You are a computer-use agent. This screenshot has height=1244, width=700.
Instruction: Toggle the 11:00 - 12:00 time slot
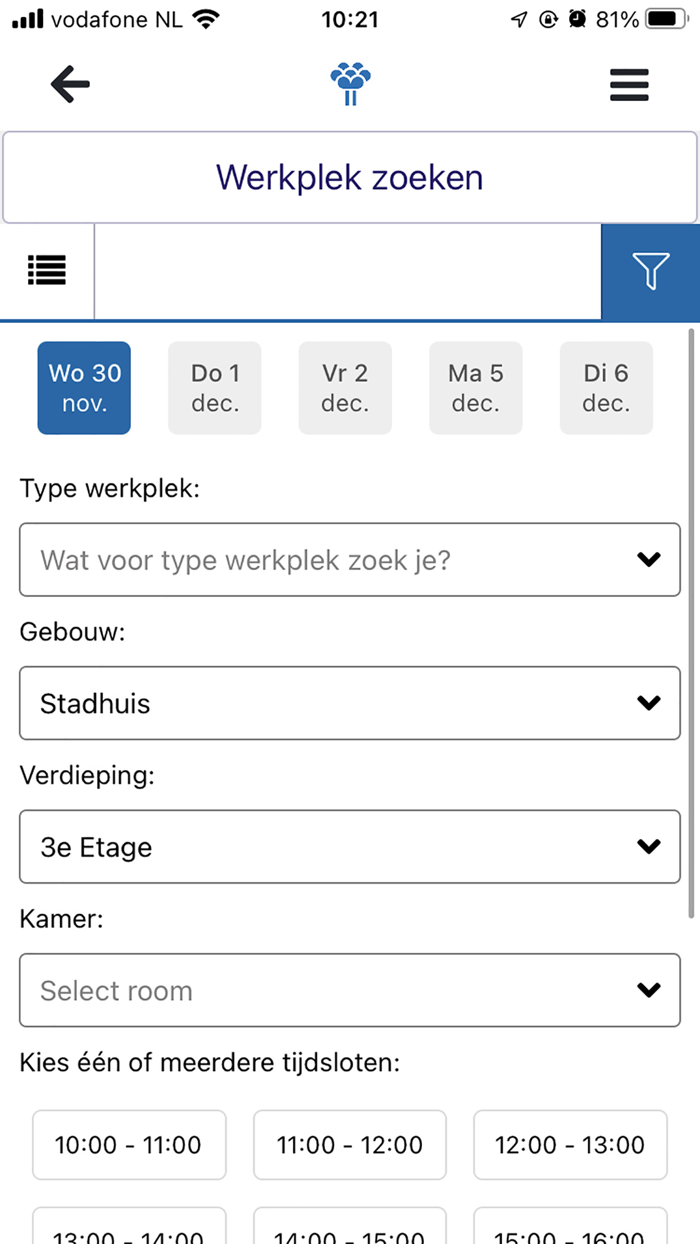tap(349, 1144)
